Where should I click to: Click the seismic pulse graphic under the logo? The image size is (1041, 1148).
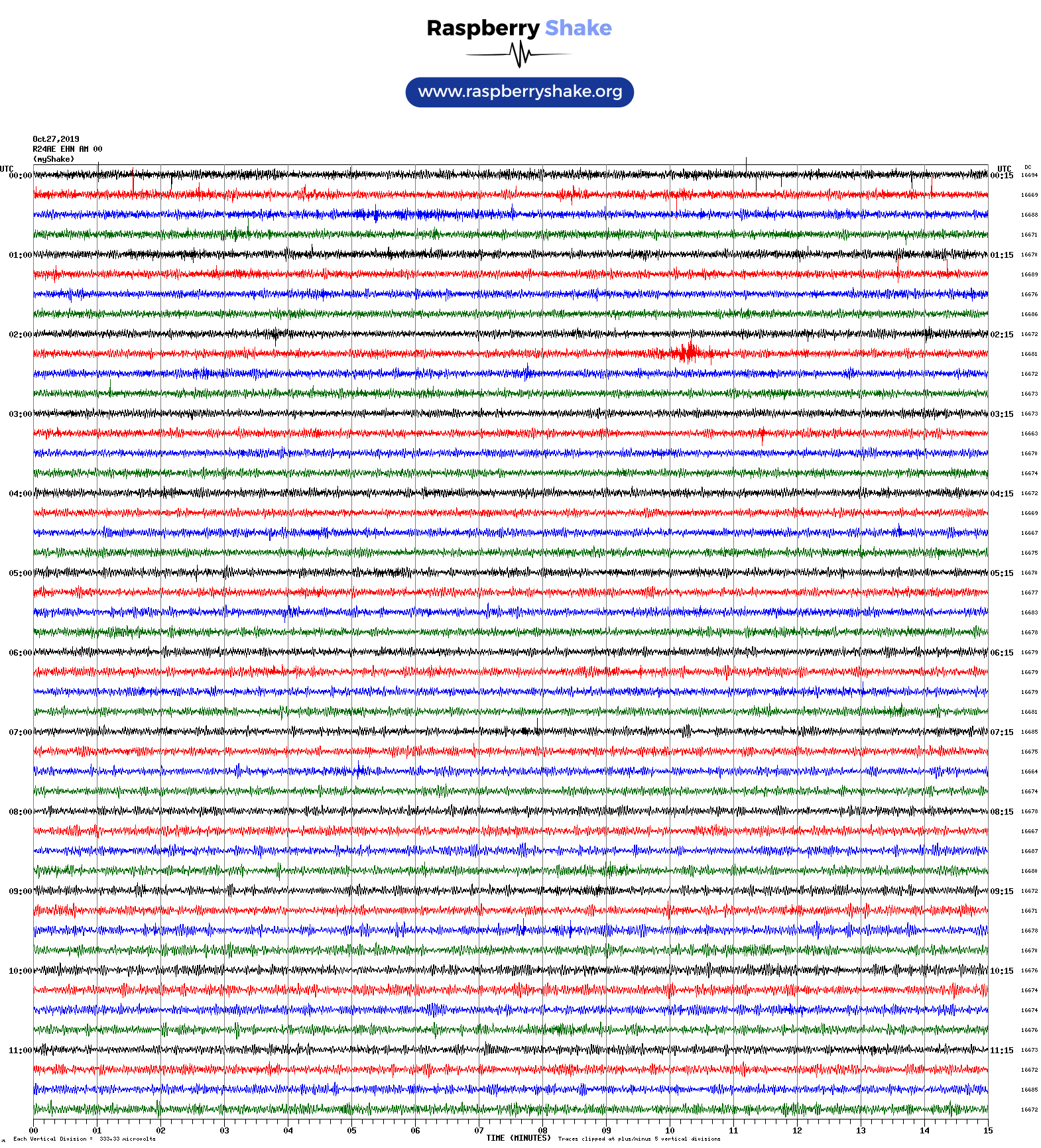click(519, 54)
